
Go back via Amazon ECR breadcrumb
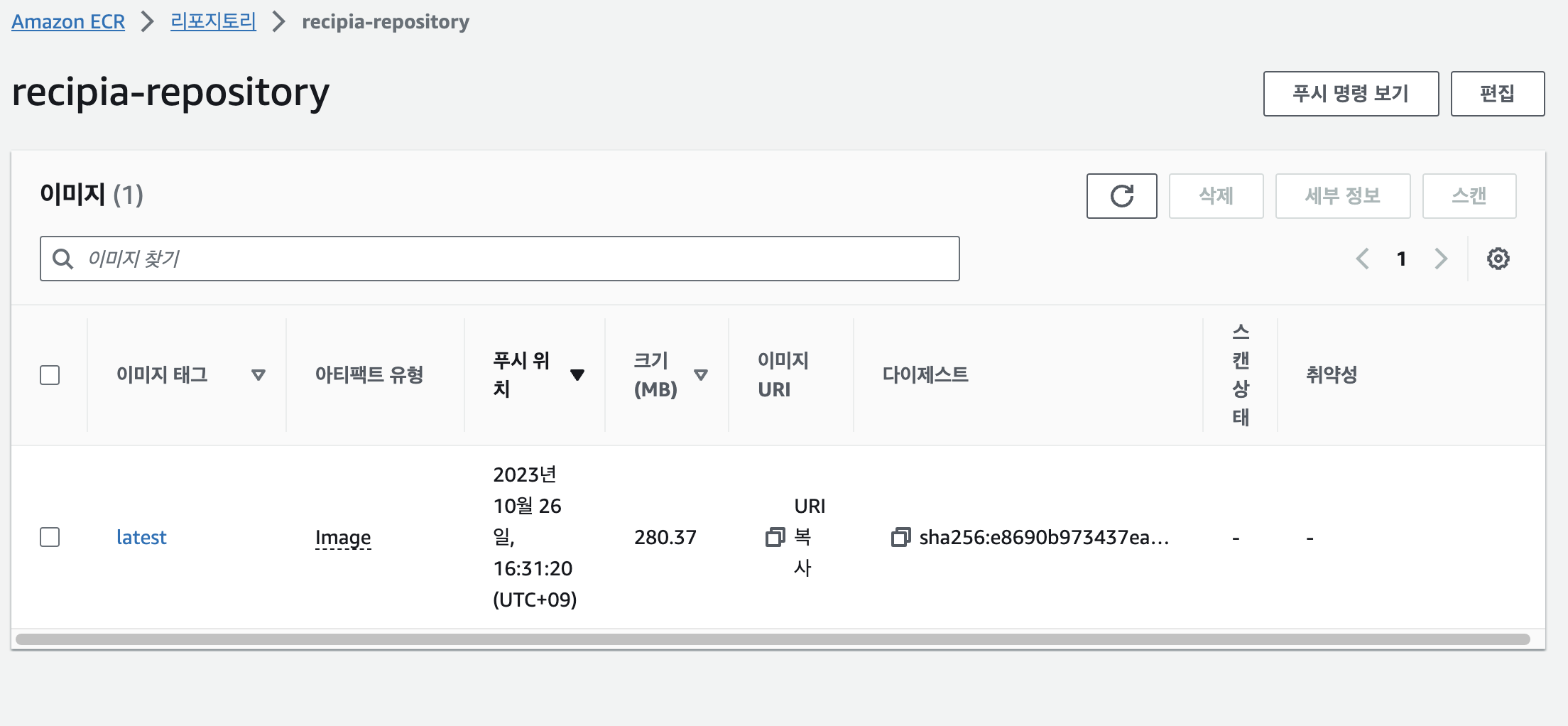coord(67,21)
